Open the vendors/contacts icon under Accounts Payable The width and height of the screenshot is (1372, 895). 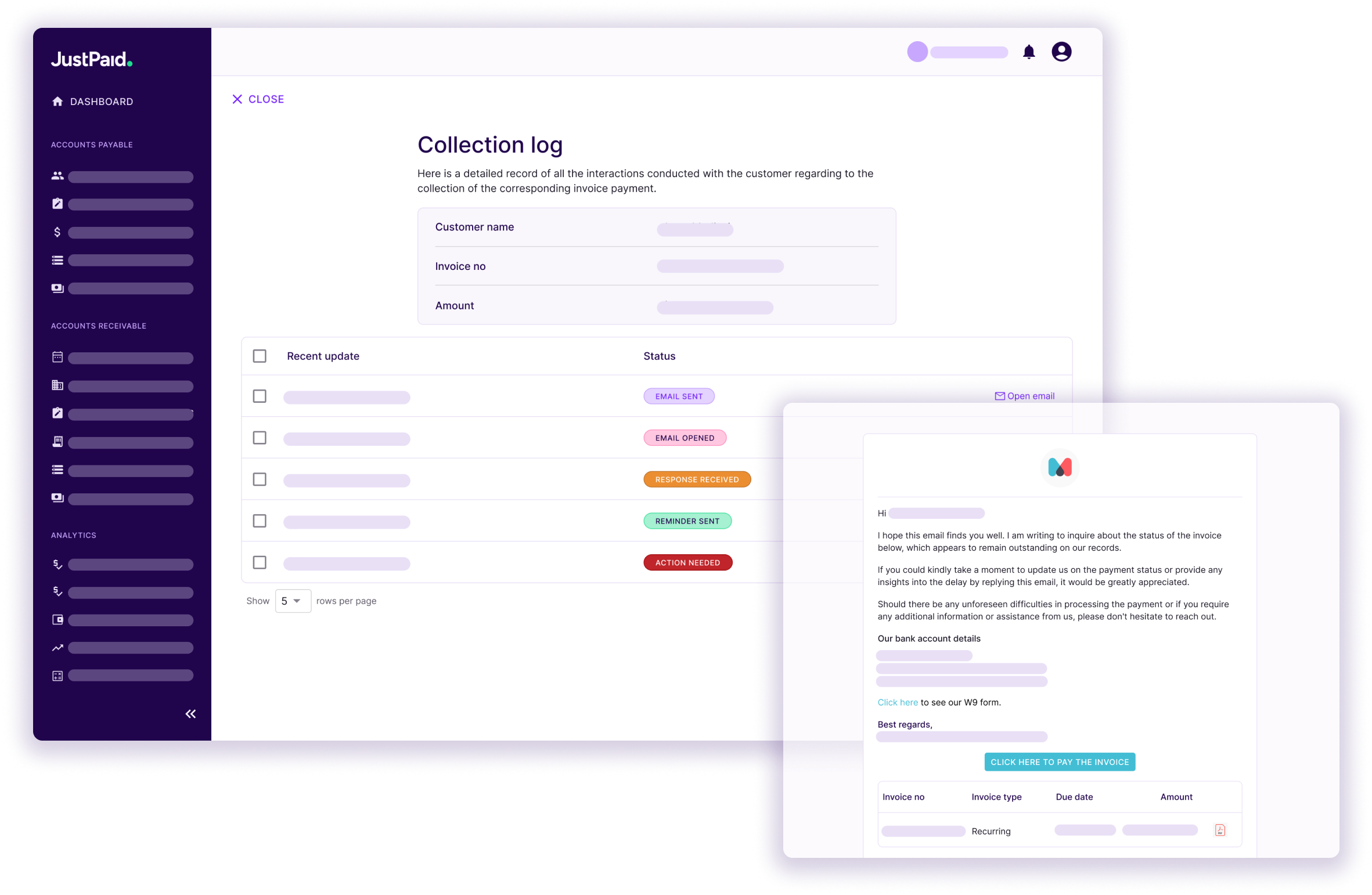pyautogui.click(x=57, y=176)
